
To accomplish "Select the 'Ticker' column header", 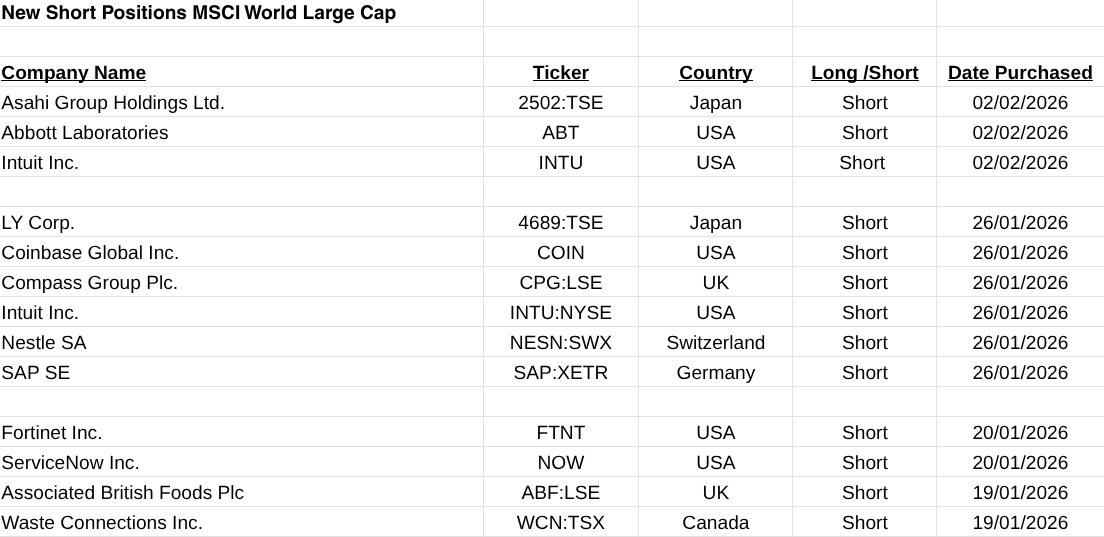I will (x=561, y=73).
